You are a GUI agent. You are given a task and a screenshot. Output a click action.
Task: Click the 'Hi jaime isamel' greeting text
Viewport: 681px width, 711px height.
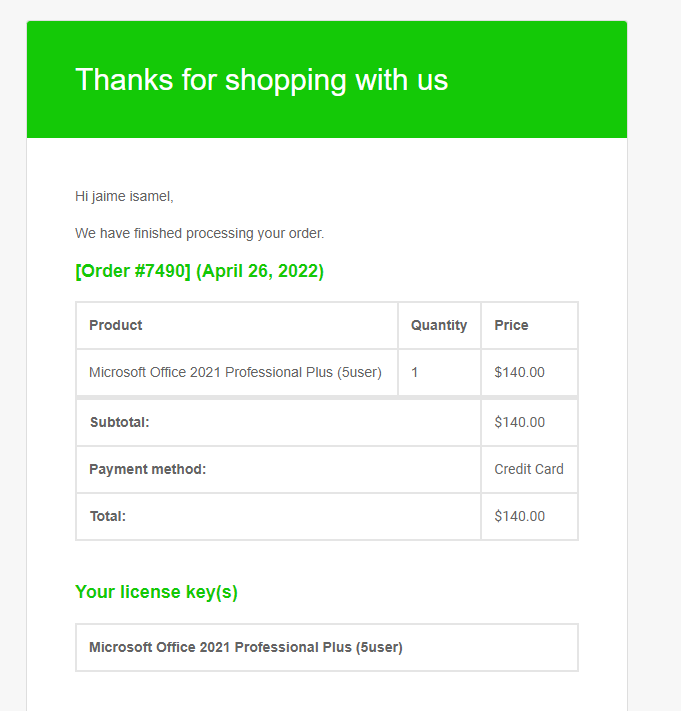[x=124, y=196]
